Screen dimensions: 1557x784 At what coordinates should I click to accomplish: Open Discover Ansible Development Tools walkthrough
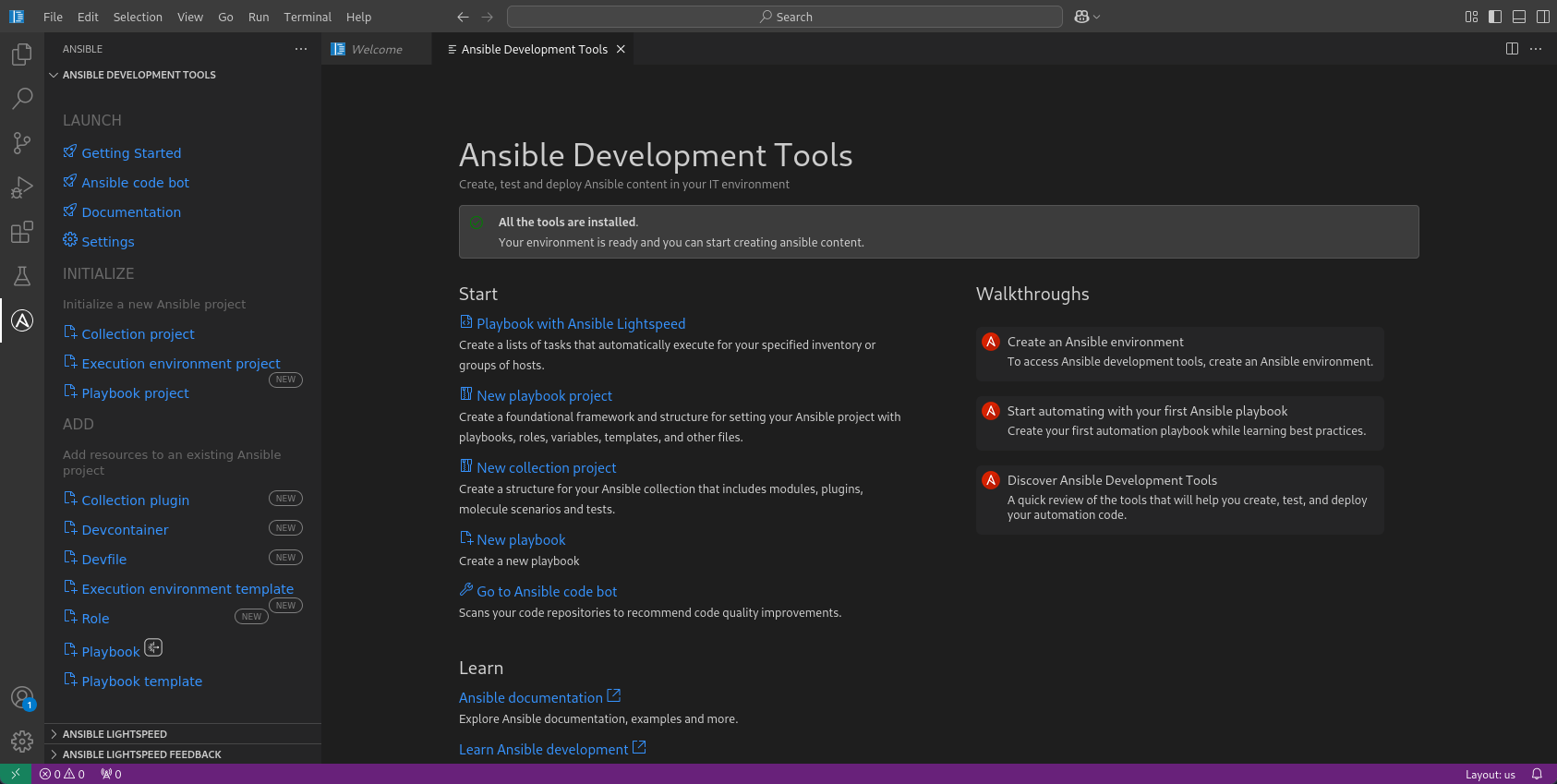[1180, 499]
